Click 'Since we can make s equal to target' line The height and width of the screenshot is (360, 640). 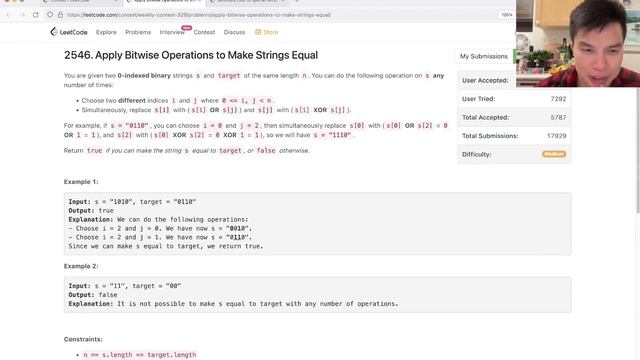(166, 246)
